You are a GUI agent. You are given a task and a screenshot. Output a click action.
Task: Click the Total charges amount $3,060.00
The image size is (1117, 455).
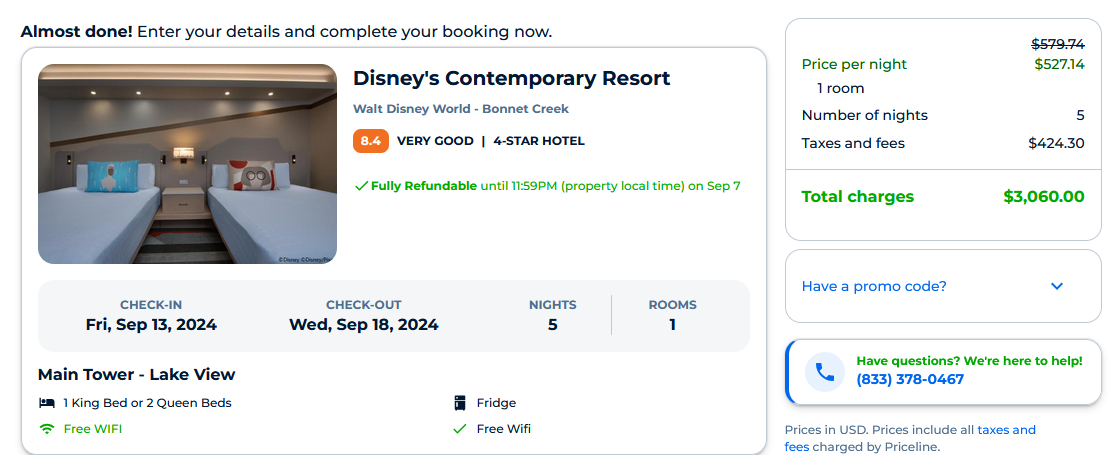(1043, 196)
